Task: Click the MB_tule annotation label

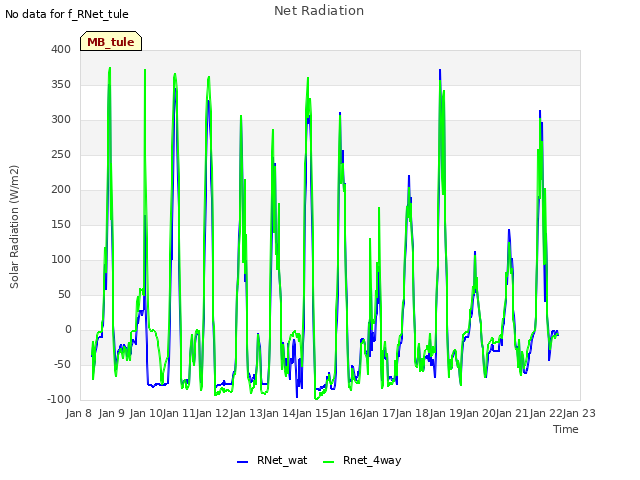Action: (111, 41)
